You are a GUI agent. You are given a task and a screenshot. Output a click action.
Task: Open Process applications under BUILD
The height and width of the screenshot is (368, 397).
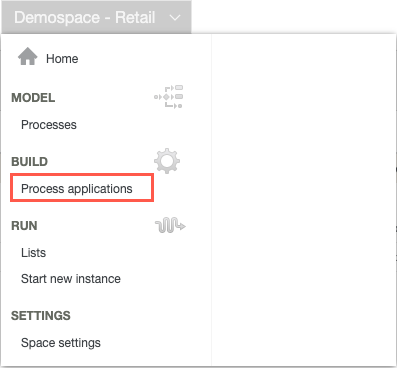click(x=77, y=189)
